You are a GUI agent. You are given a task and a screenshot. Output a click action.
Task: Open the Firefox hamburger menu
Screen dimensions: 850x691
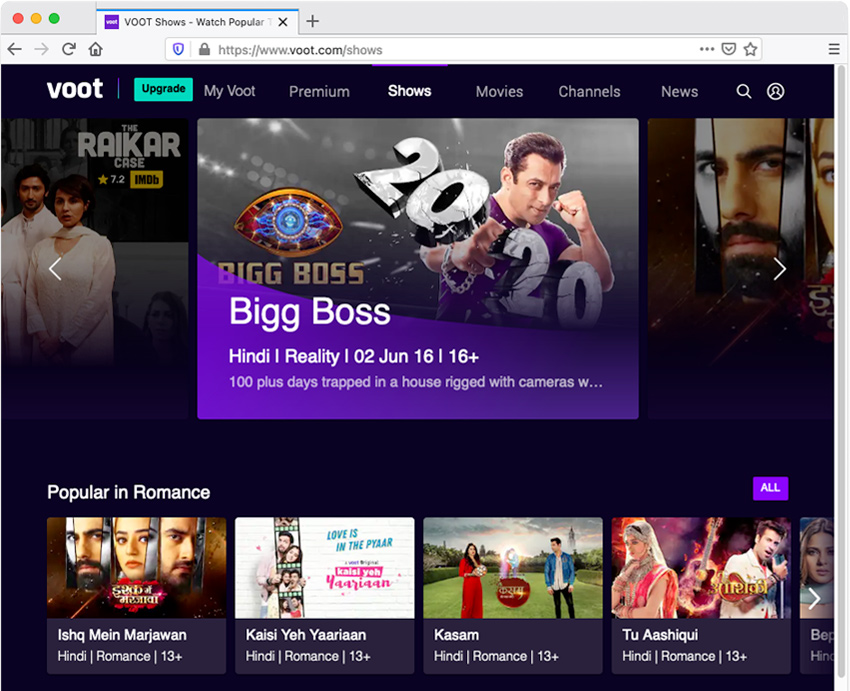point(834,49)
